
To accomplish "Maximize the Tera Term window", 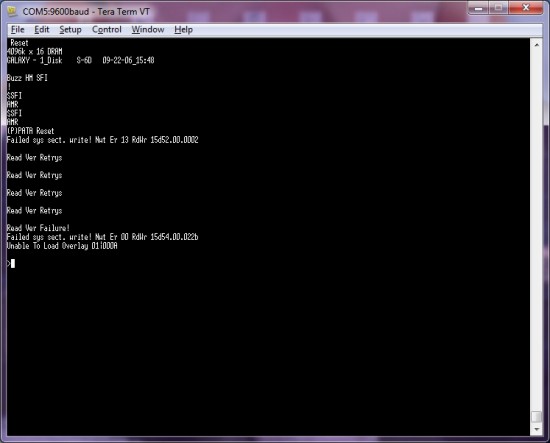I will pos(498,8).
